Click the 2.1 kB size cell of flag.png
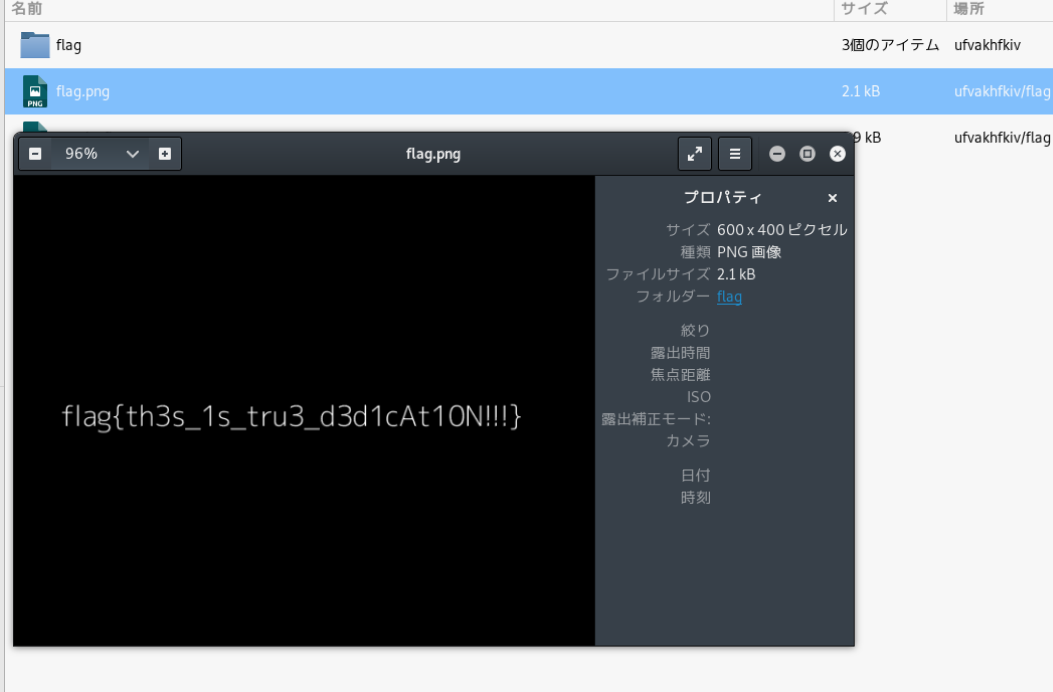Screen dimensions: 1053x692 pyautogui.click(x=861, y=91)
